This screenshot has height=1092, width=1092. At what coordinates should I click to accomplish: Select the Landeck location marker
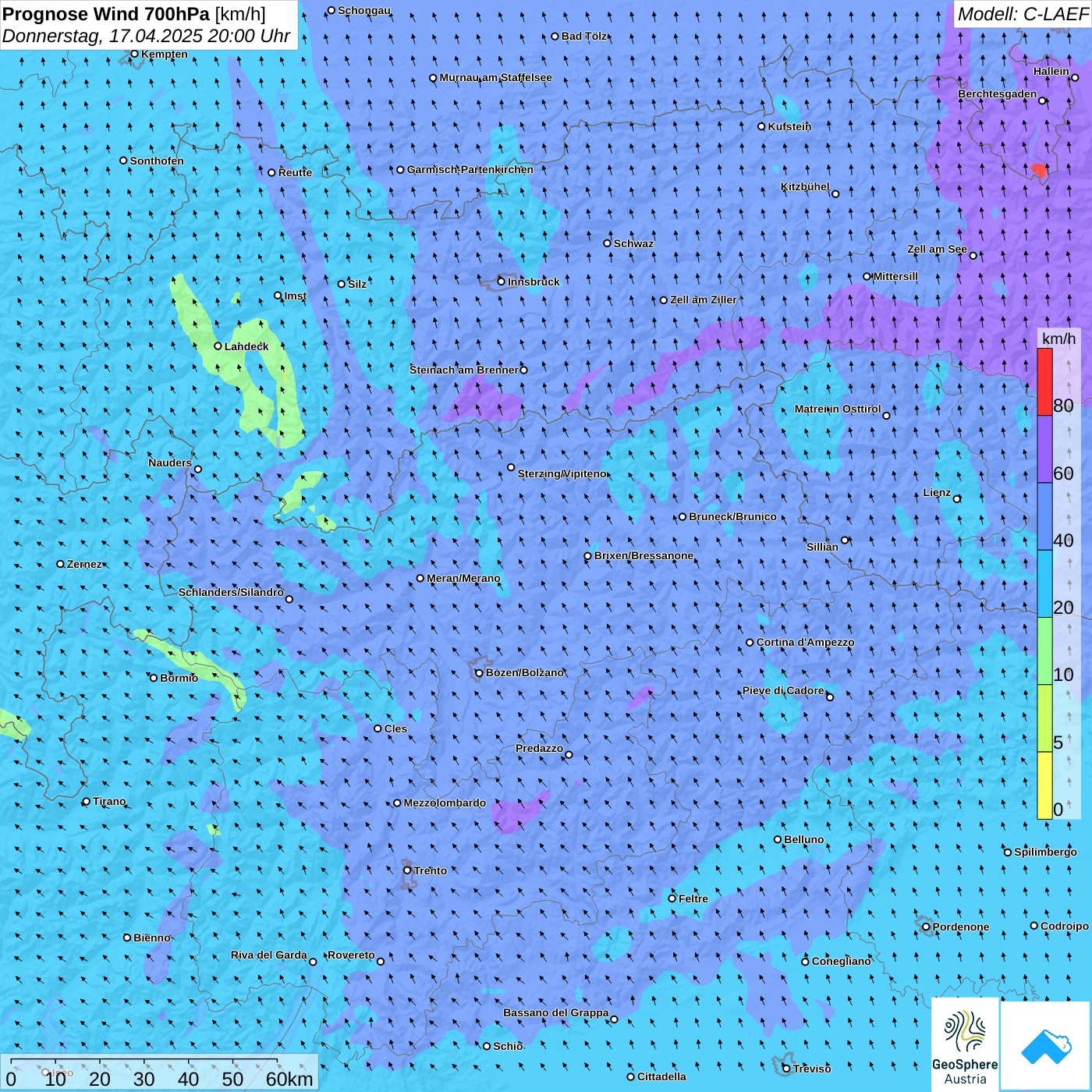pyautogui.click(x=218, y=346)
